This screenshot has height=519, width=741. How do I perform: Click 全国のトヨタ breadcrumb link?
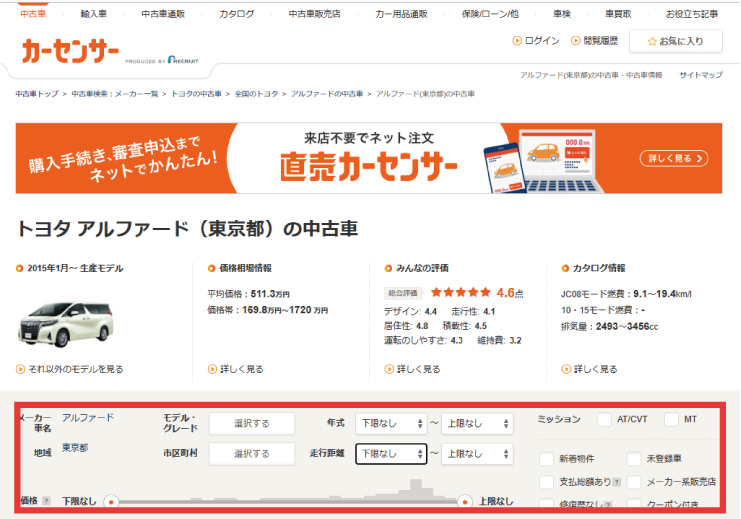257,94
